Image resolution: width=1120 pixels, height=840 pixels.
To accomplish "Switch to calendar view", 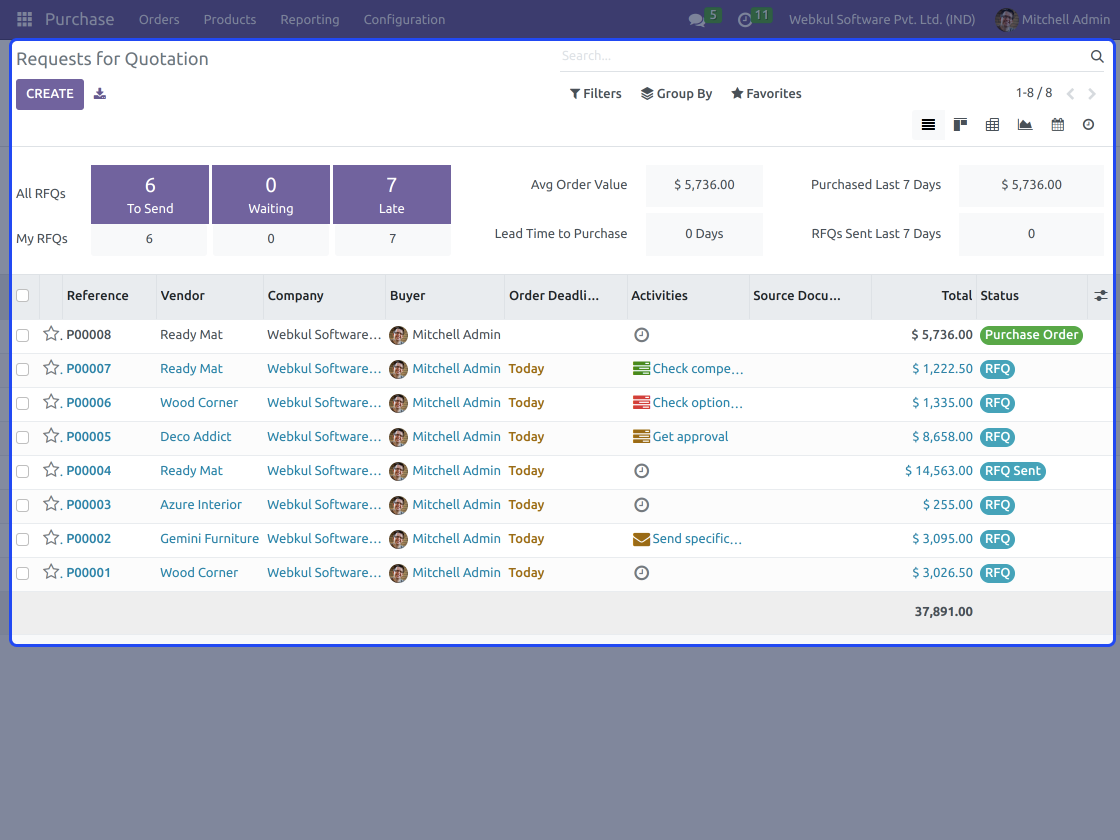I will pos(1057,125).
